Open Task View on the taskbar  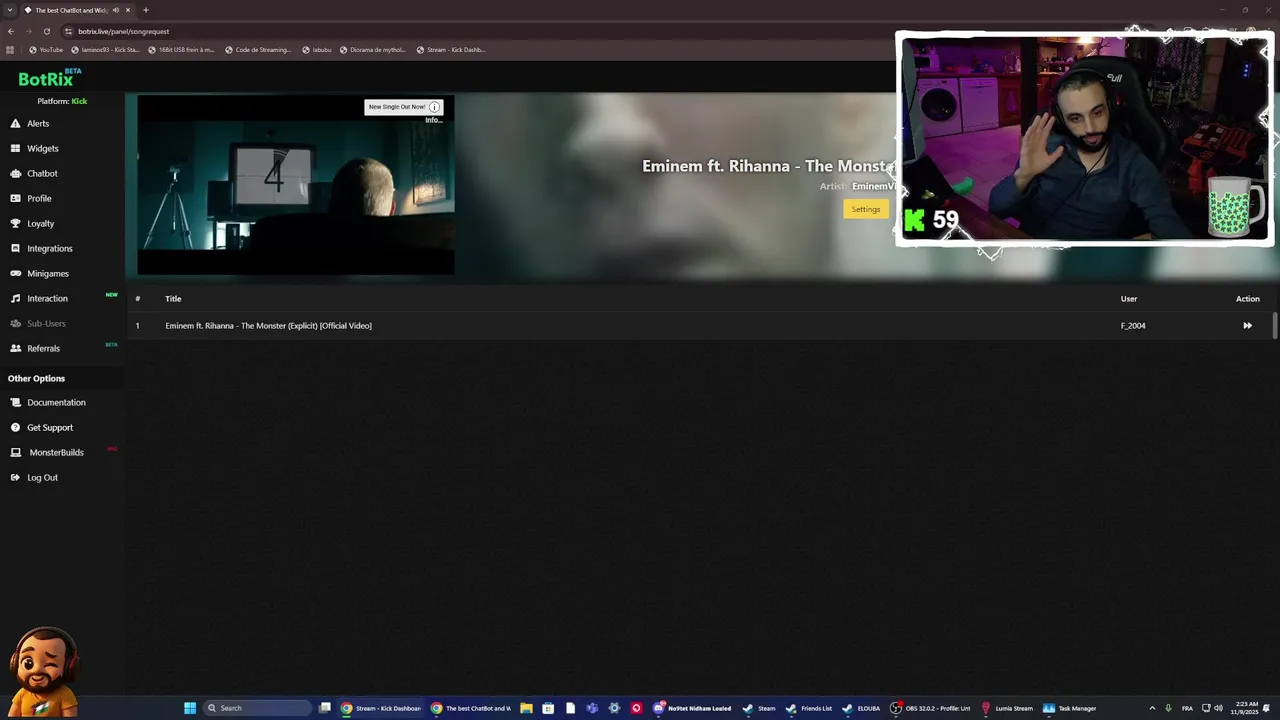coord(325,708)
